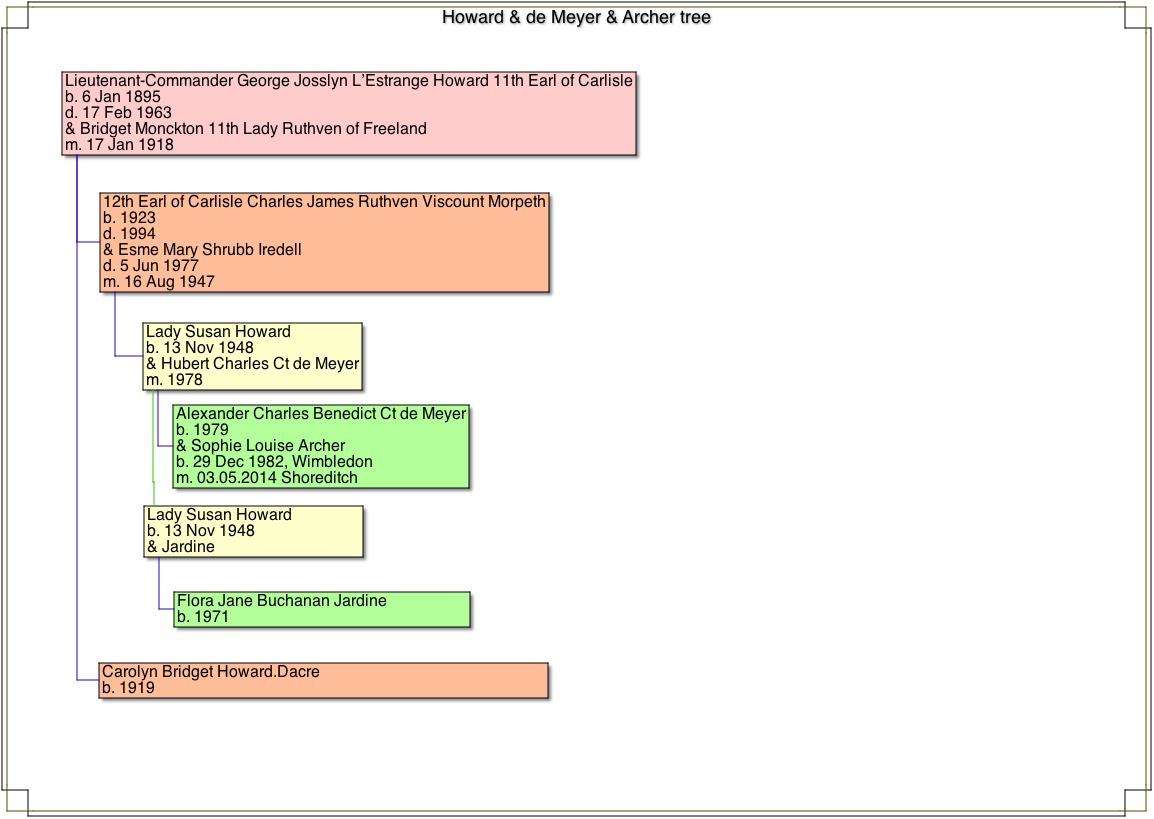The height and width of the screenshot is (819, 1154).
Task: Select Carolyn Bridget Howard.Dacre box
Action: pos(324,681)
